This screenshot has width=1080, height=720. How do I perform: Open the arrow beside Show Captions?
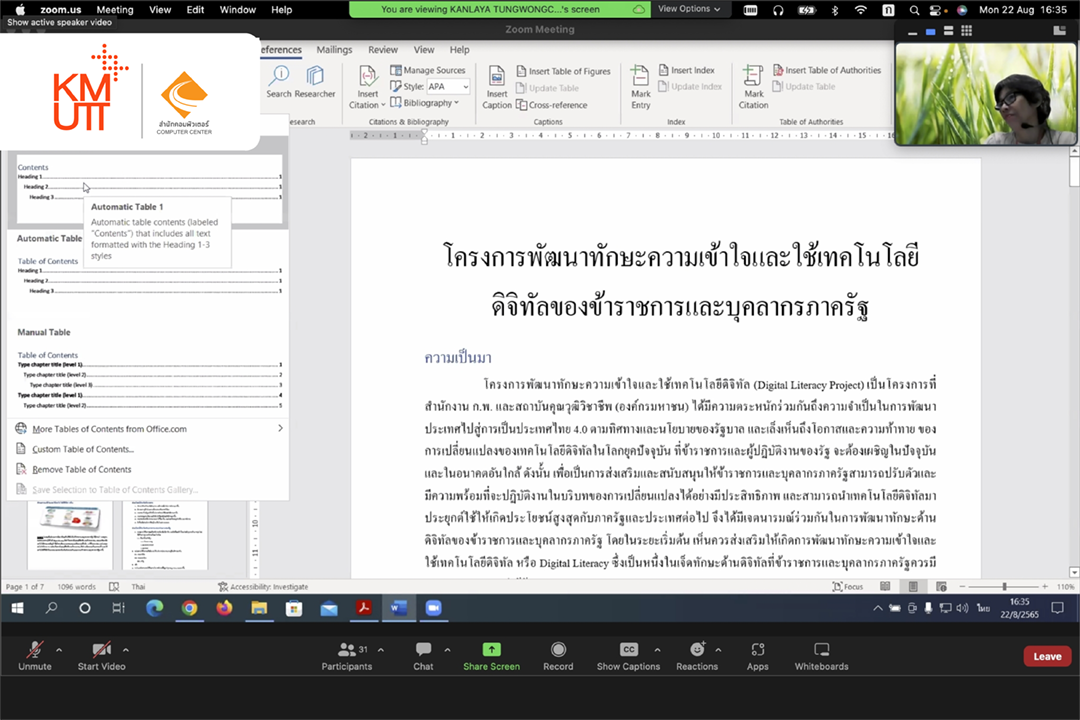pos(657,649)
